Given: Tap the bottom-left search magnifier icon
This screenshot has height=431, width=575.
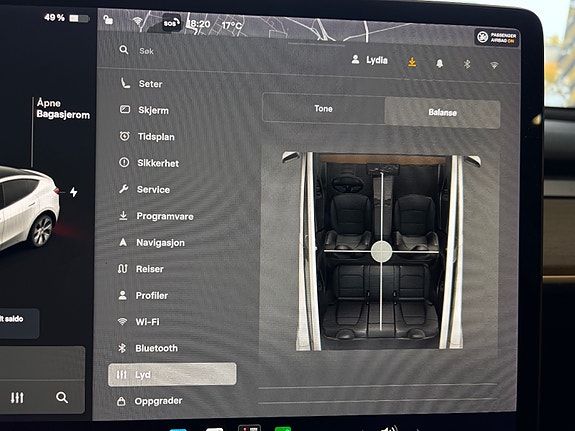Looking at the screenshot, I should pos(62,397).
